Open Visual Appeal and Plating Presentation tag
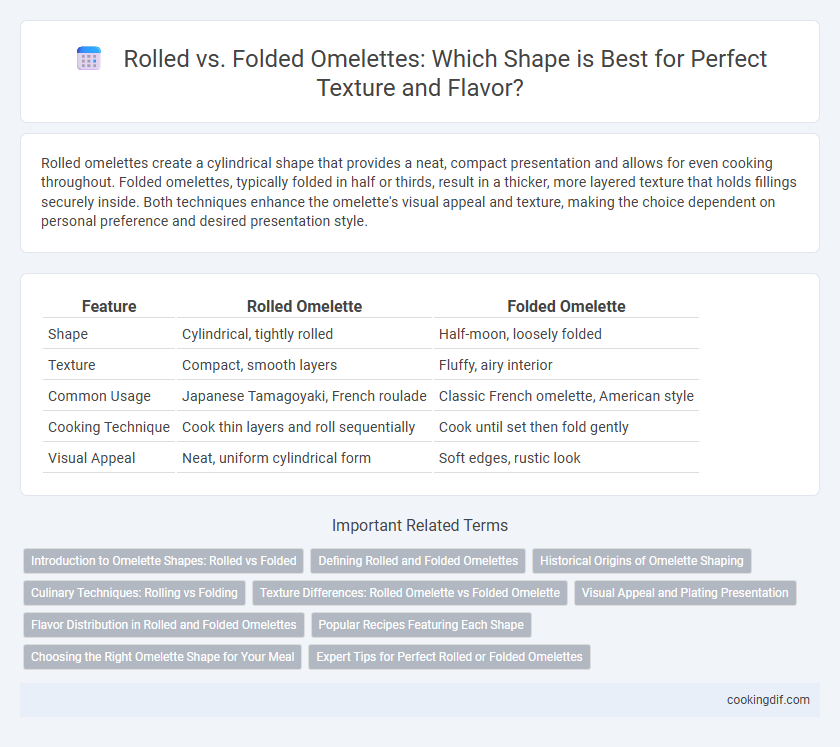 pyautogui.click(x=685, y=593)
